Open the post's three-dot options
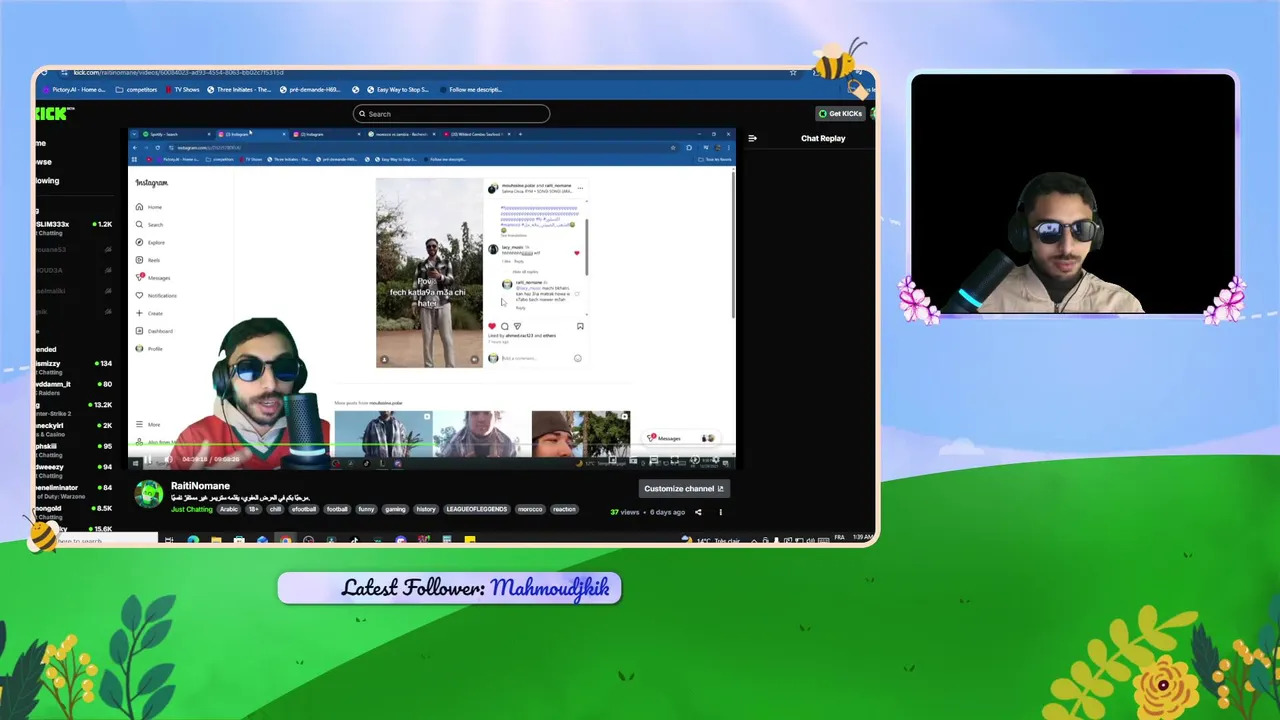Viewport: 1280px width, 720px height. (x=580, y=187)
